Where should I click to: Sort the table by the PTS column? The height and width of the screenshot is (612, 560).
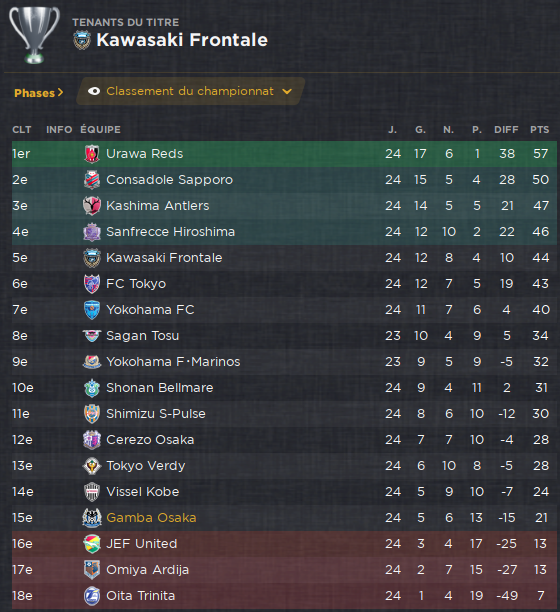point(539,130)
